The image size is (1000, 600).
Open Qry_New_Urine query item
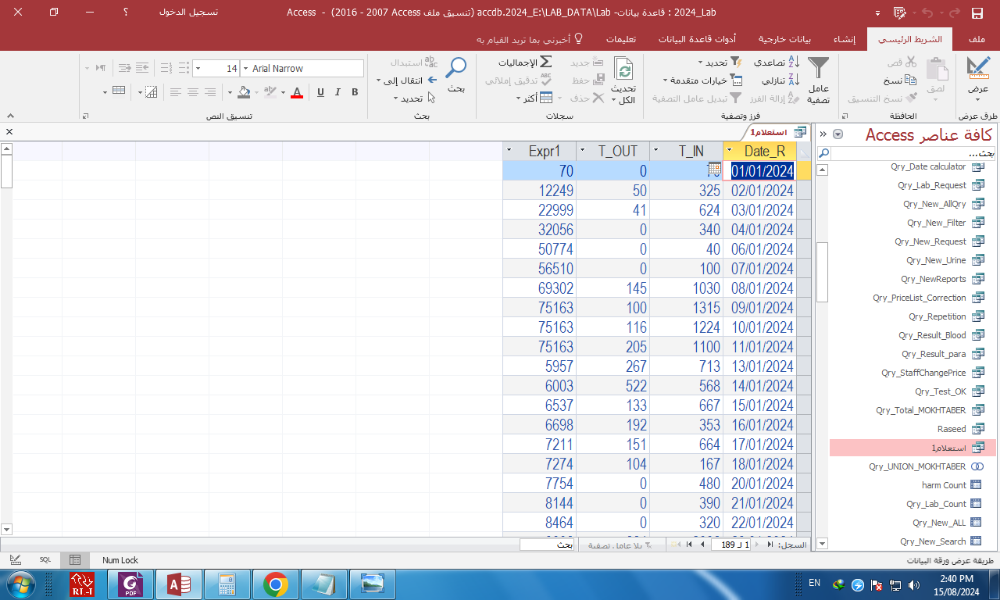click(x=945, y=260)
